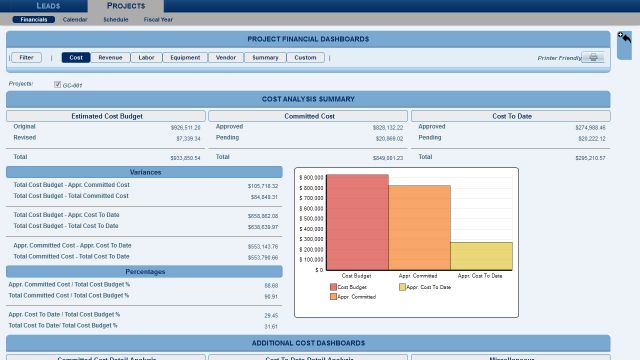
Task: Click the back arrow icon in side panel
Action: (x=625, y=38)
